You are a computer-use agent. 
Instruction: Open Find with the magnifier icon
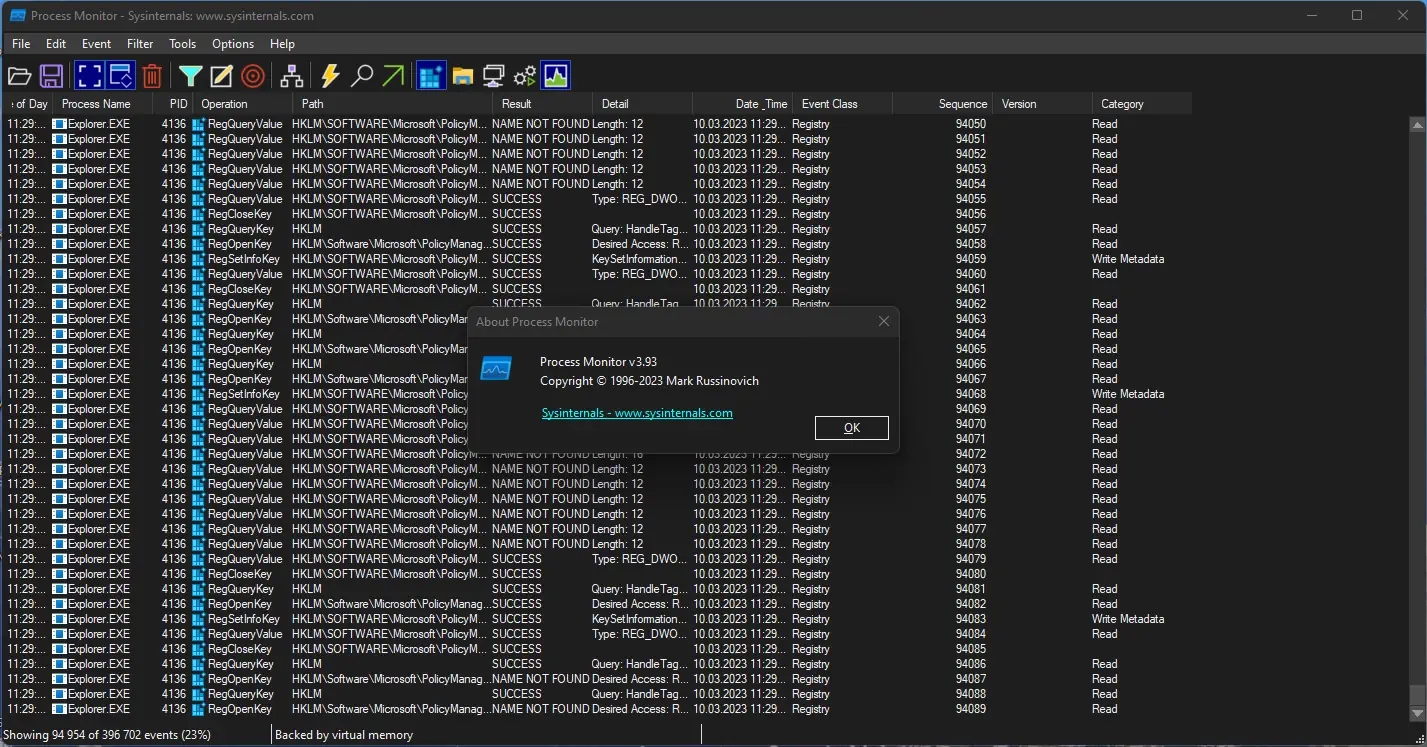362,76
